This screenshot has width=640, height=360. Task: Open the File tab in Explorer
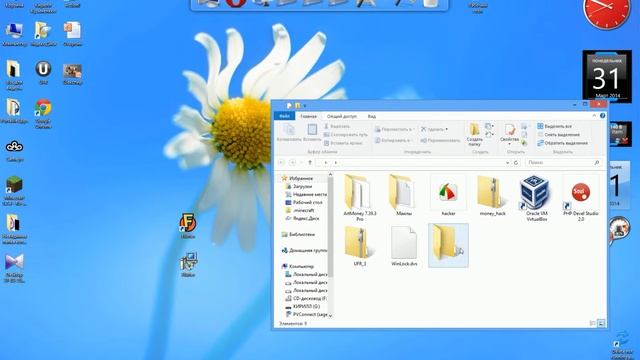tap(284, 116)
